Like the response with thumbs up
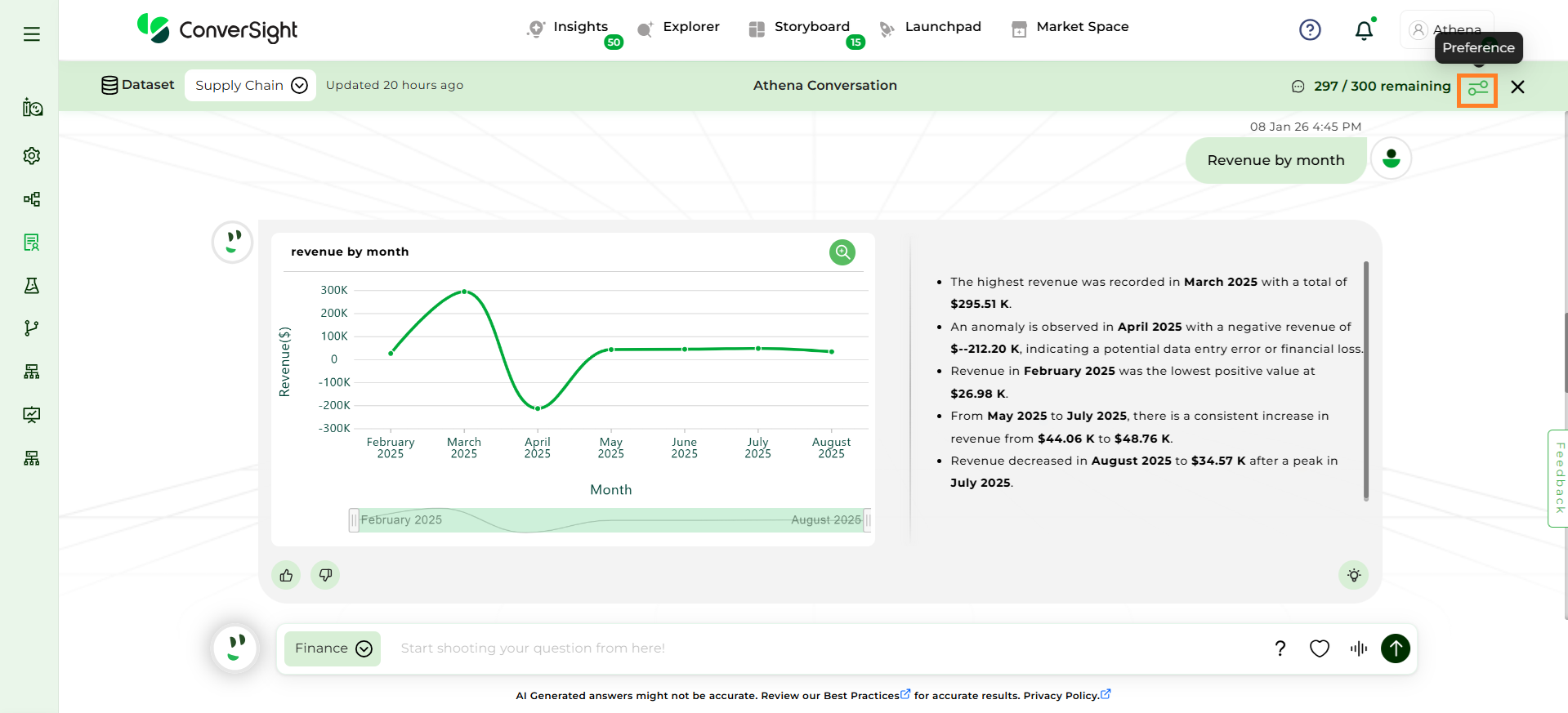 [286, 576]
